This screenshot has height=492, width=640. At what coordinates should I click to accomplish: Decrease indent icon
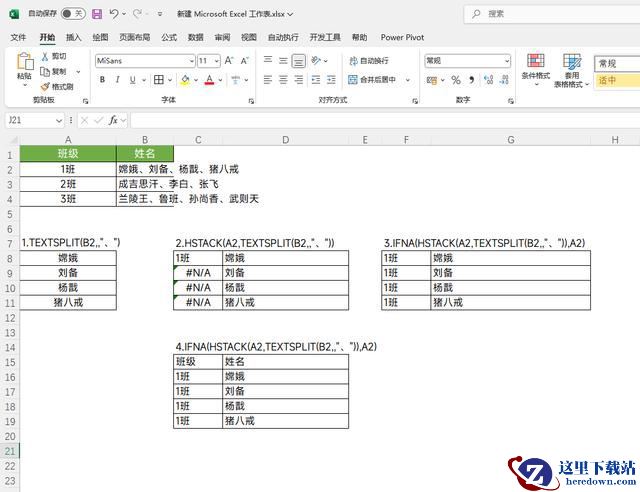[316, 80]
